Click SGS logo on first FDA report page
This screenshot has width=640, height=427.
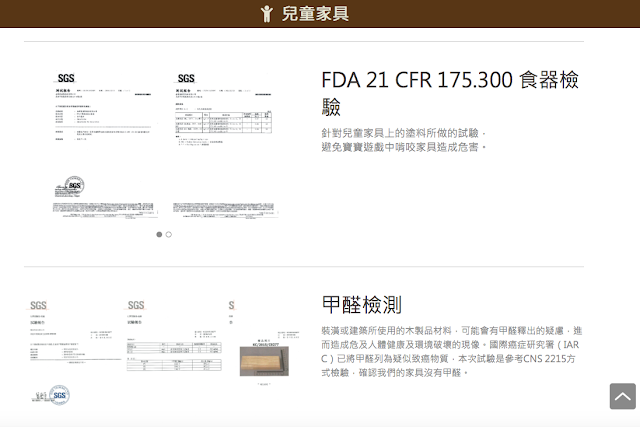coord(66,78)
